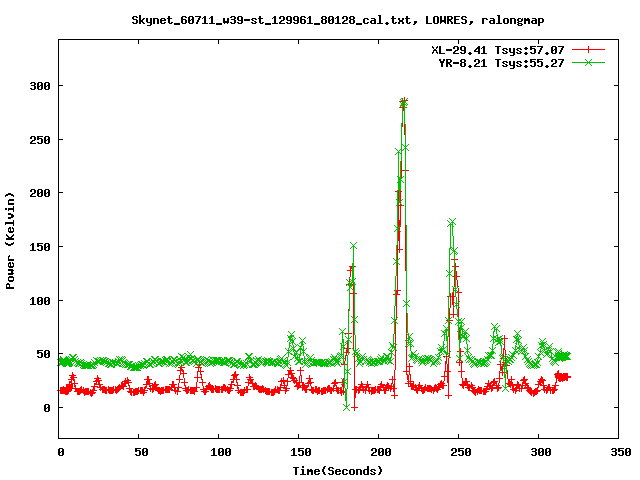Click the 300 tick label on the power axis
The image size is (640, 480).
pyautogui.click(x=40, y=86)
